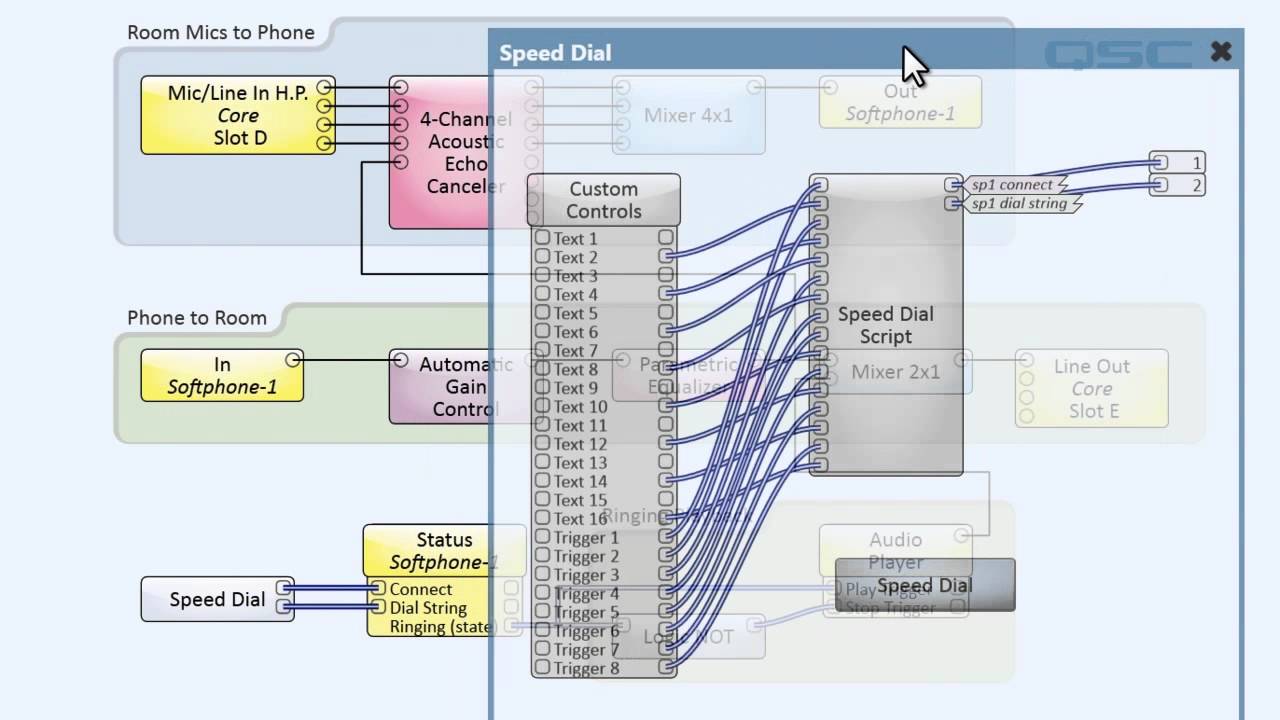Image resolution: width=1280 pixels, height=720 pixels.
Task: Click the Trigger 1 output pin
Action: pos(666,537)
